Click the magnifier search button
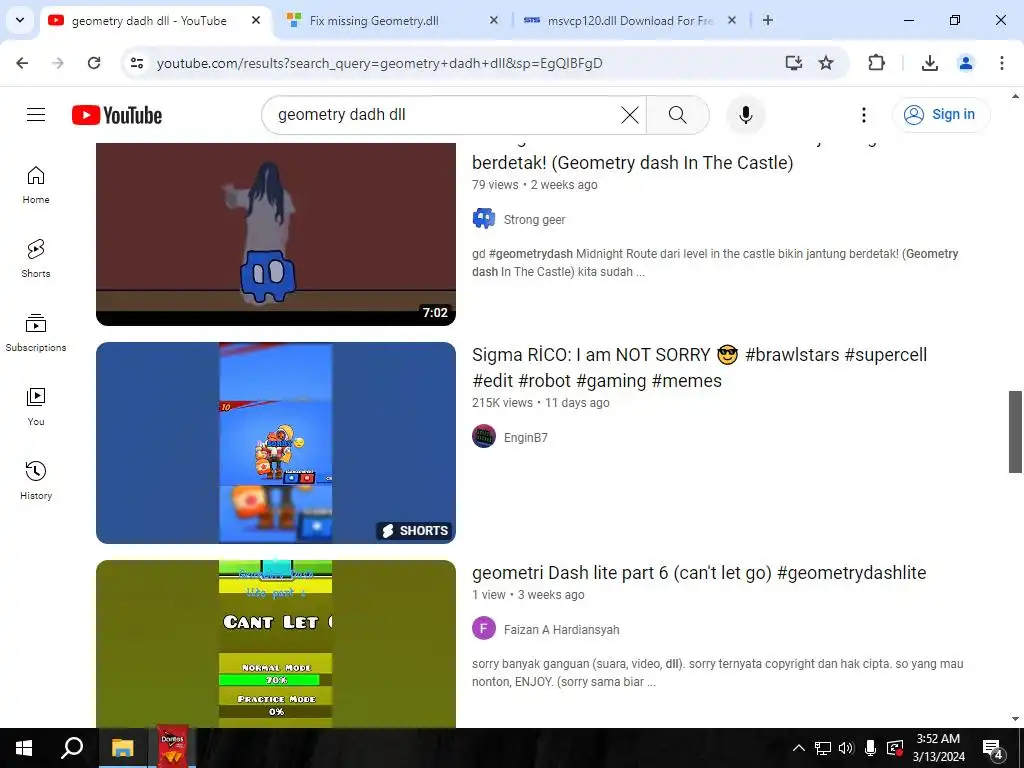The height and width of the screenshot is (768, 1024). [677, 115]
